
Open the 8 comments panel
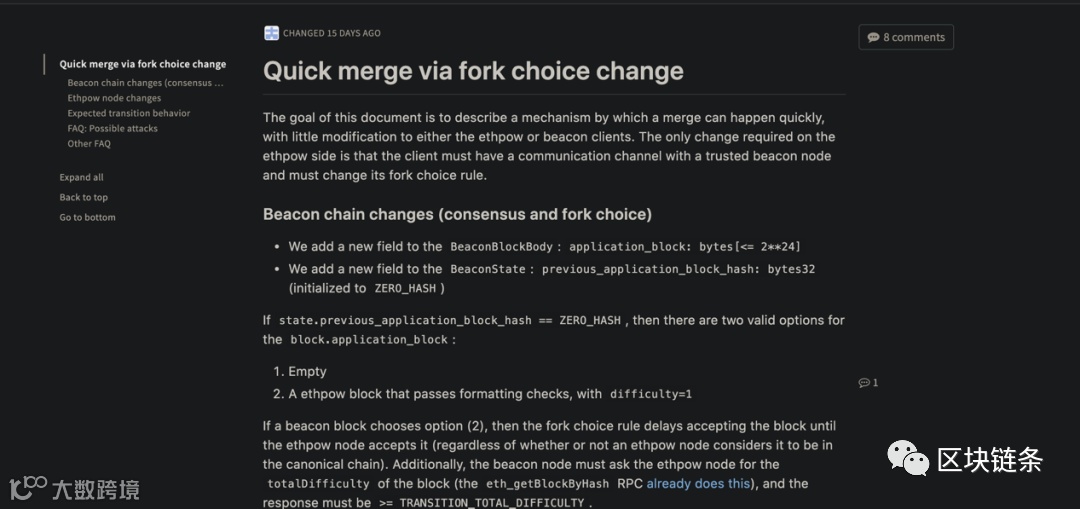click(x=906, y=37)
